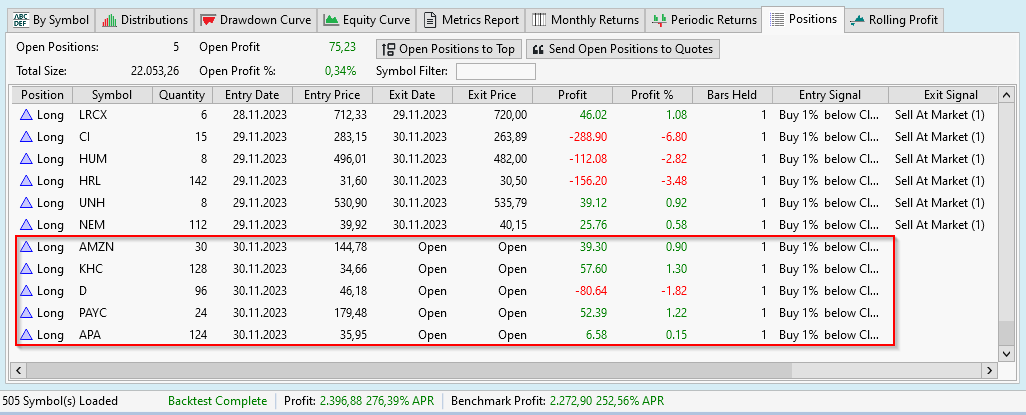Click the Periodic Returns bar icon
Viewport: 1026px width, 415px height.
click(x=658, y=20)
